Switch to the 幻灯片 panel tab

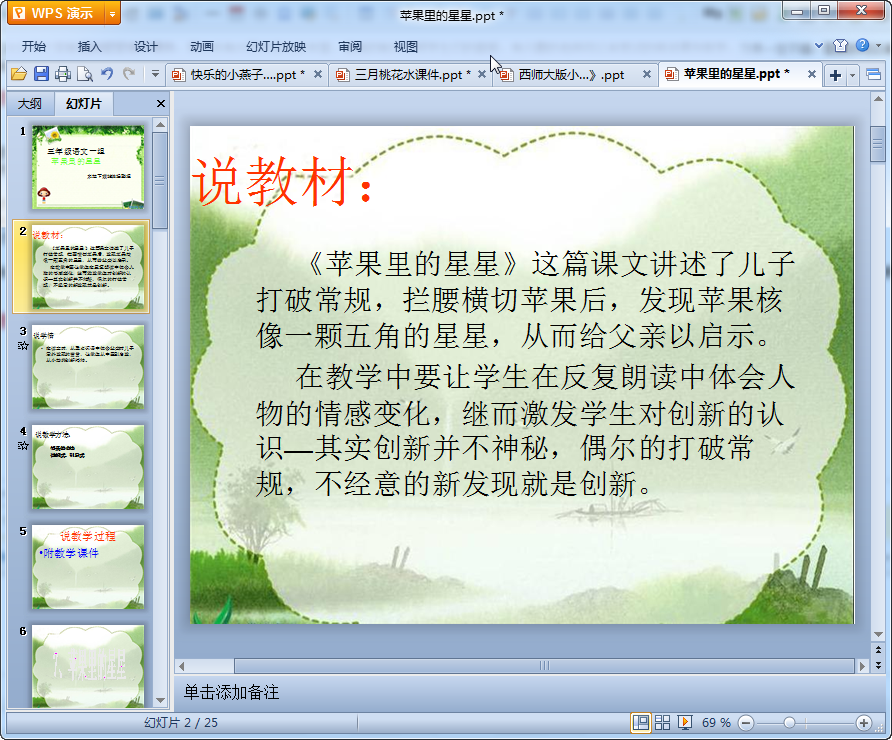pyautogui.click(x=84, y=104)
